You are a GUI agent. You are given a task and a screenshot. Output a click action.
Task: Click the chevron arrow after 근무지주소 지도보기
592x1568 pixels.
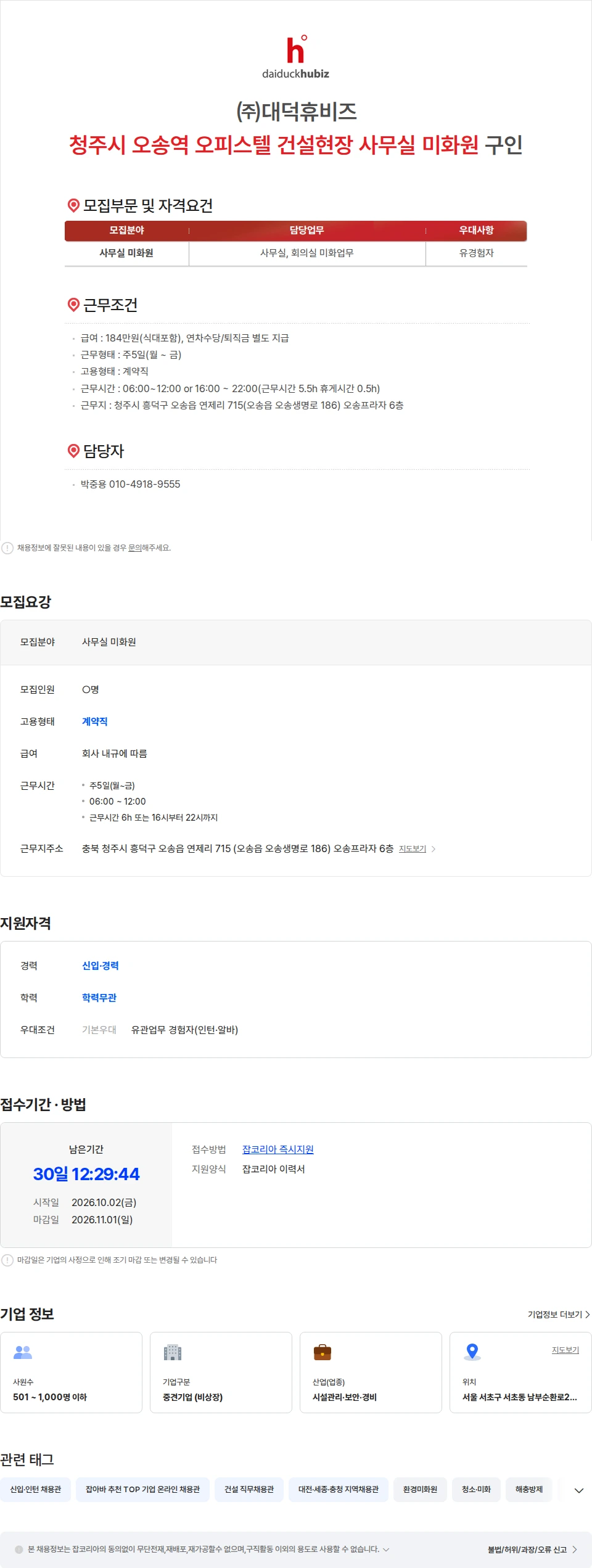[434, 849]
